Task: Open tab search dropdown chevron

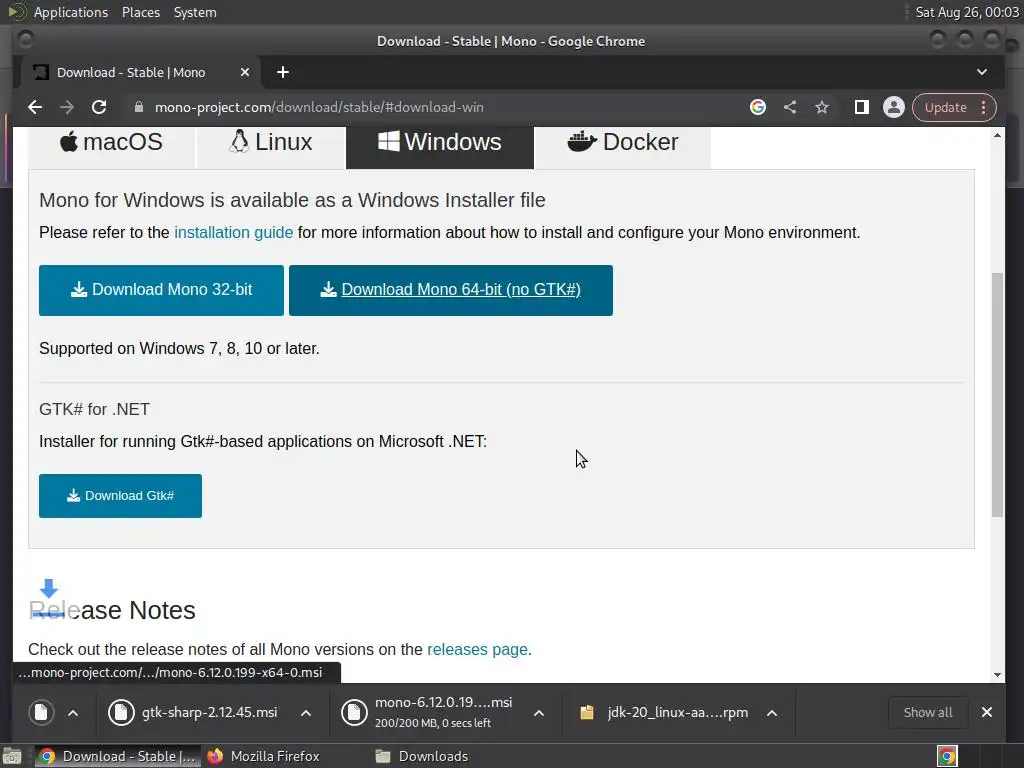Action: click(982, 72)
